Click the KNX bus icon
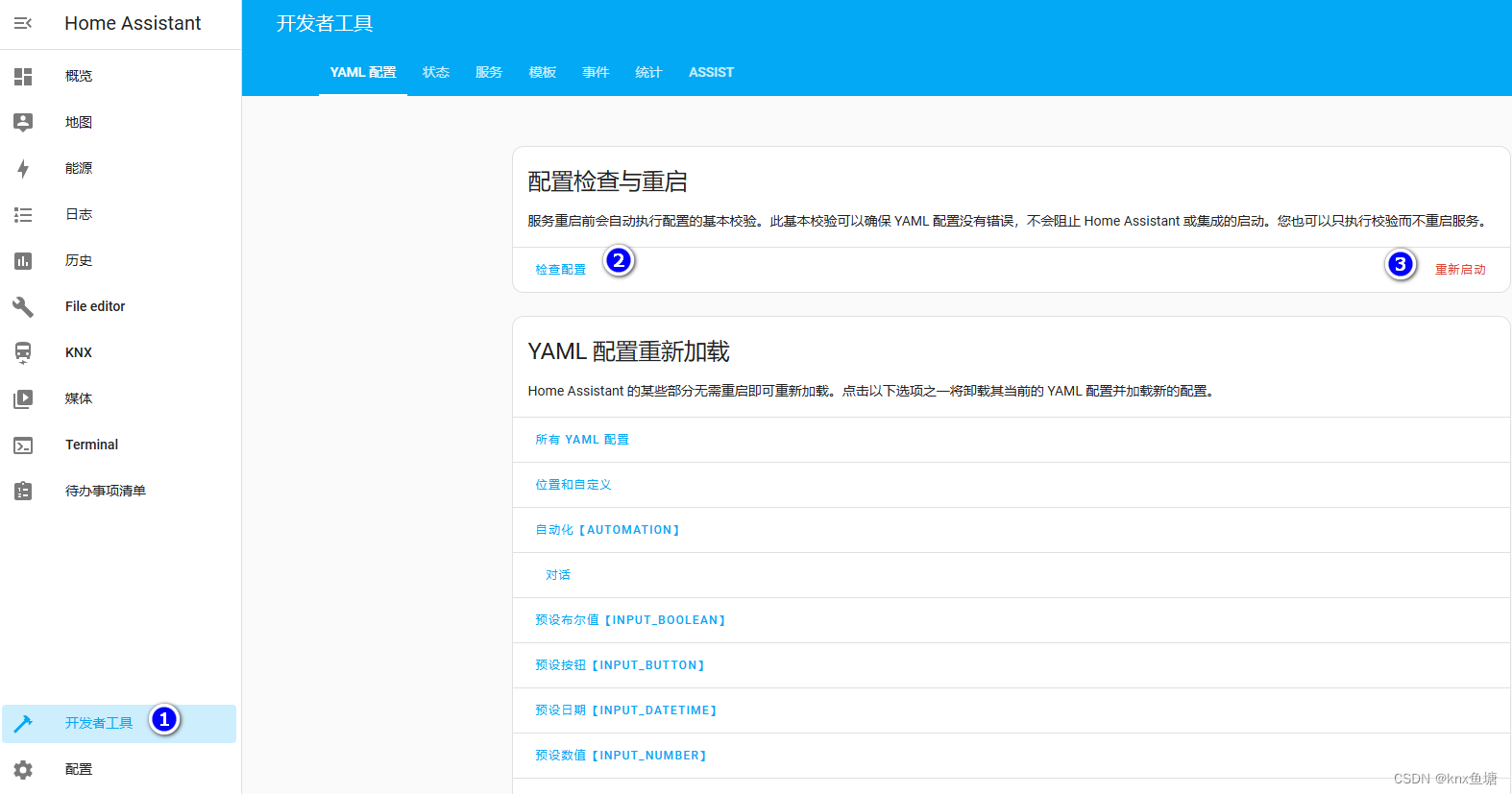The image size is (1512, 794). pos(23,352)
